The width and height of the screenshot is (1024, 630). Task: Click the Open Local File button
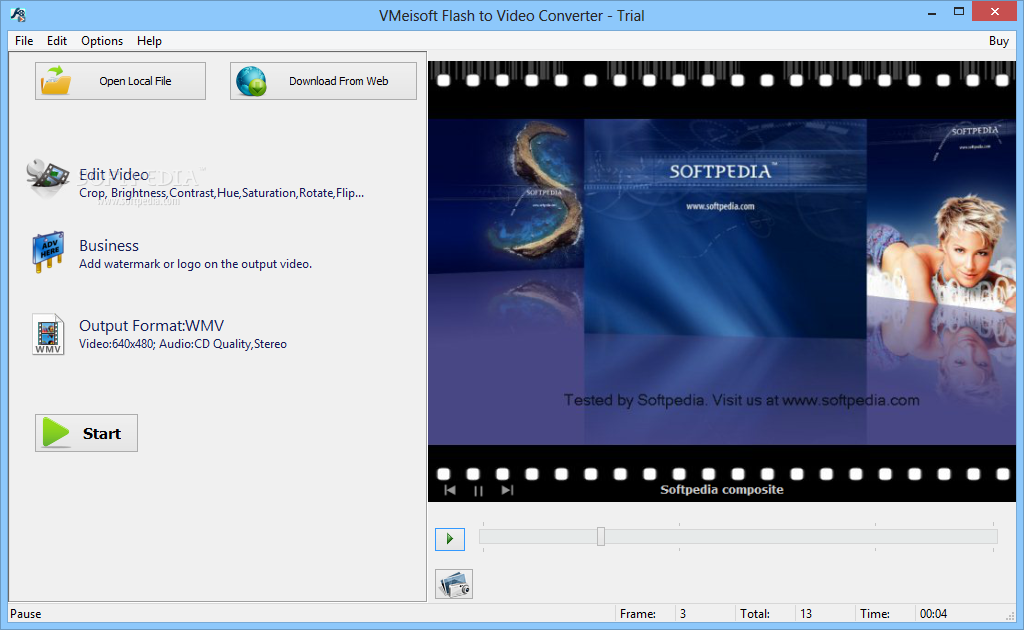coord(120,81)
